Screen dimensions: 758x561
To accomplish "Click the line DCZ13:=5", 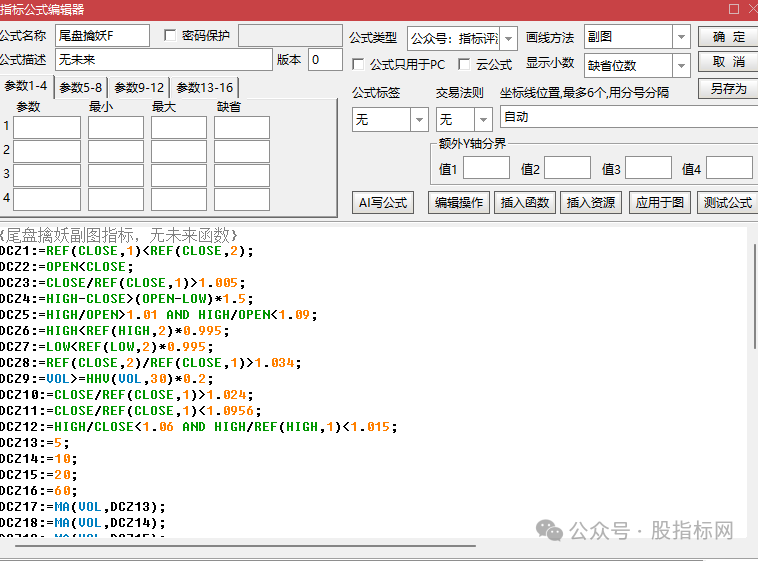I will tap(35, 443).
